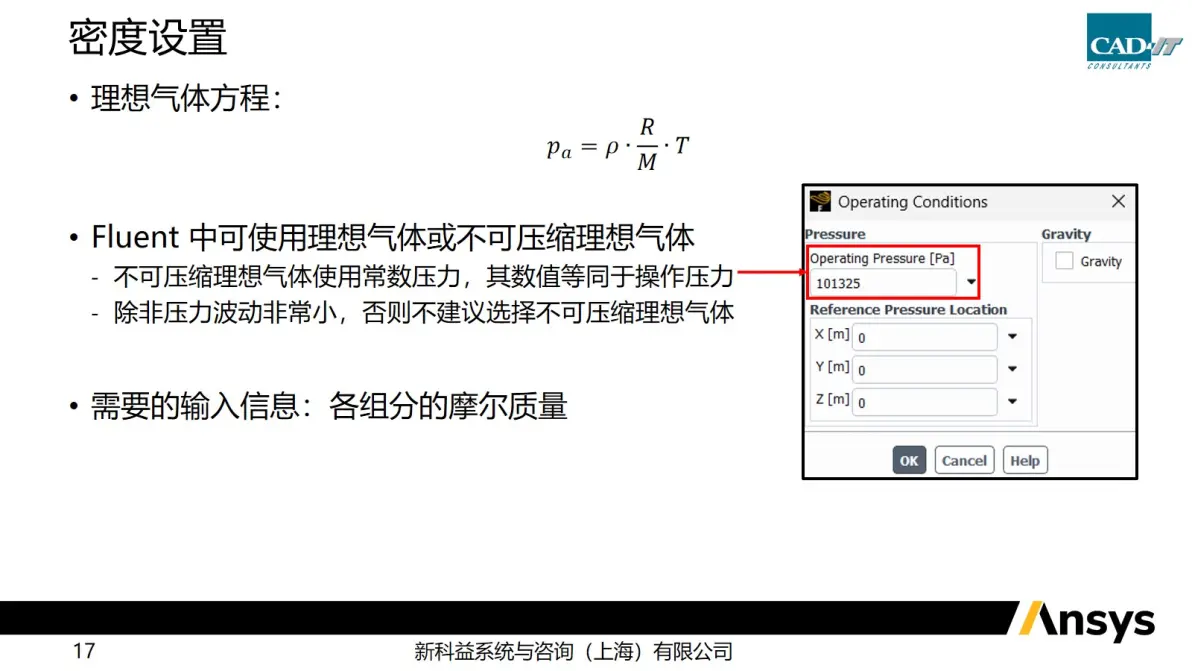Click the Z [m] input field
Image resolution: width=1192 pixels, height=671 pixels.
pyautogui.click(x=924, y=402)
